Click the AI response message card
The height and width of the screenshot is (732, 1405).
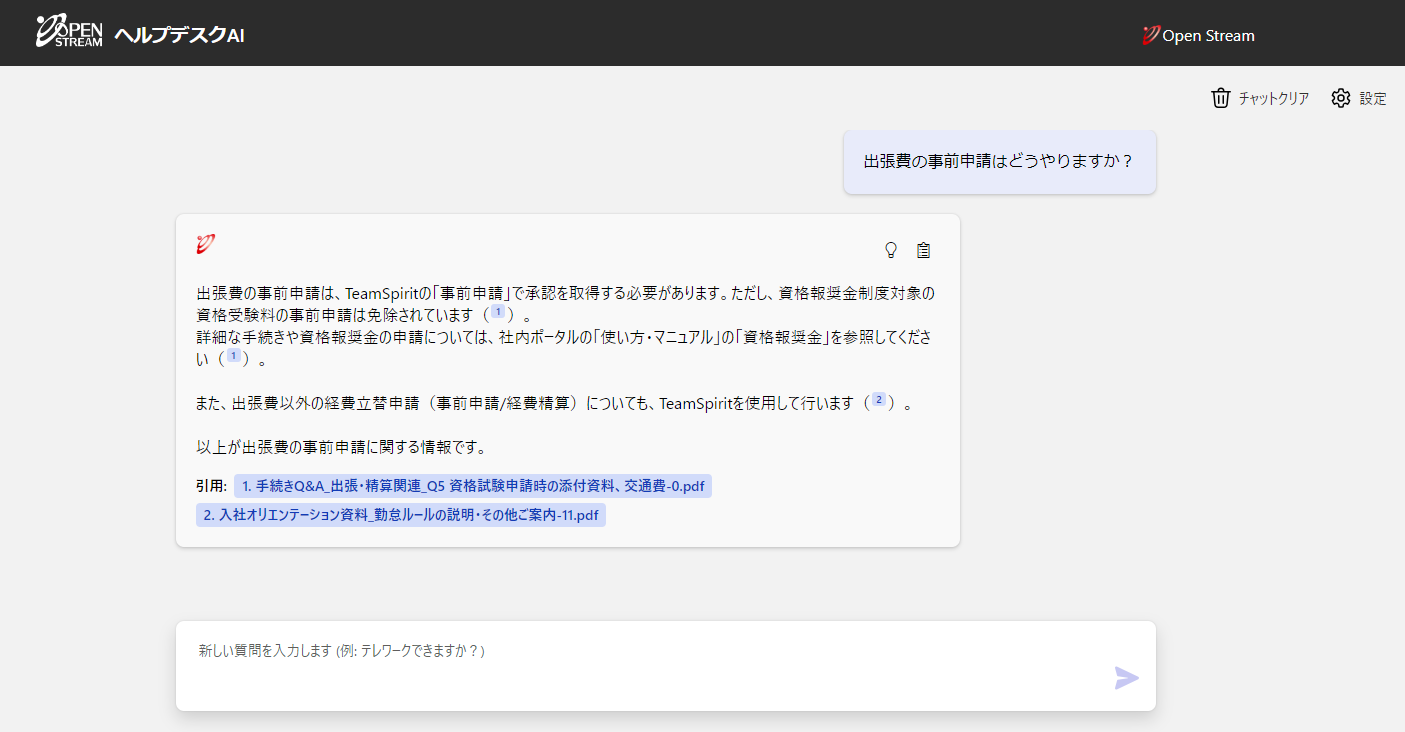[x=567, y=380]
